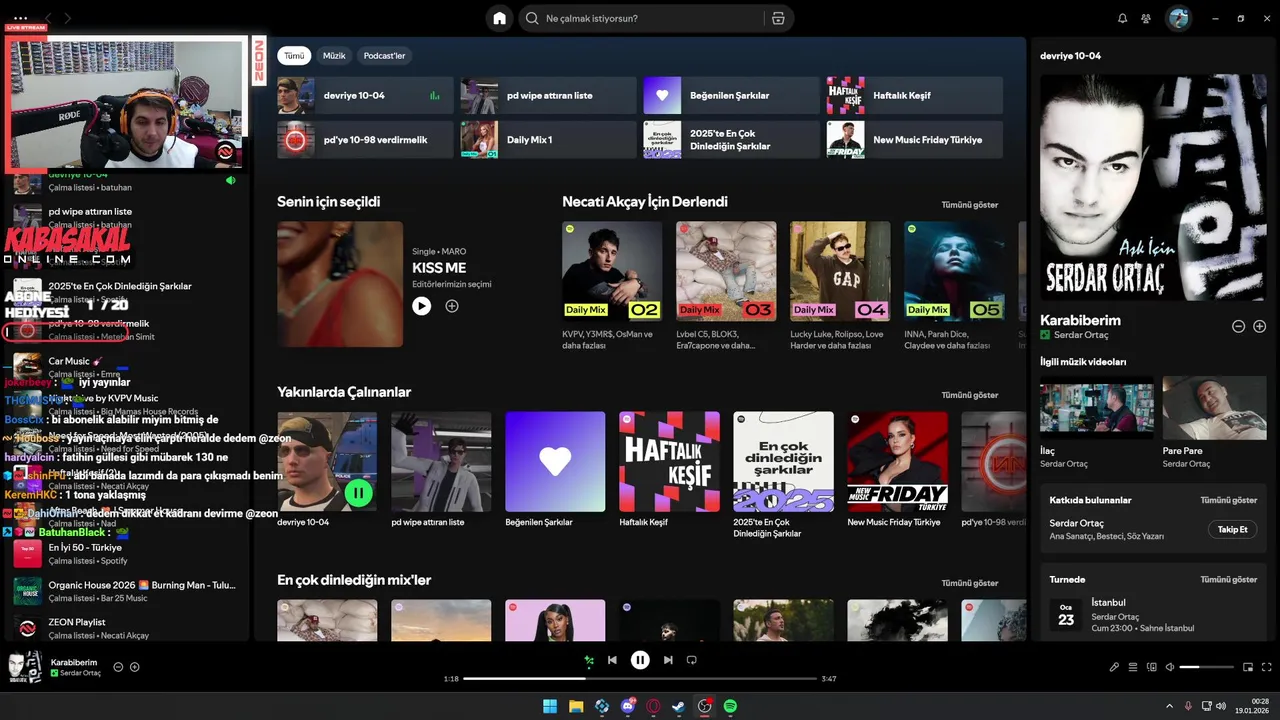Open the 'Beğenilen Şarkılar' shortcut tile
Image resolution: width=1280 pixels, height=720 pixels.
point(731,96)
